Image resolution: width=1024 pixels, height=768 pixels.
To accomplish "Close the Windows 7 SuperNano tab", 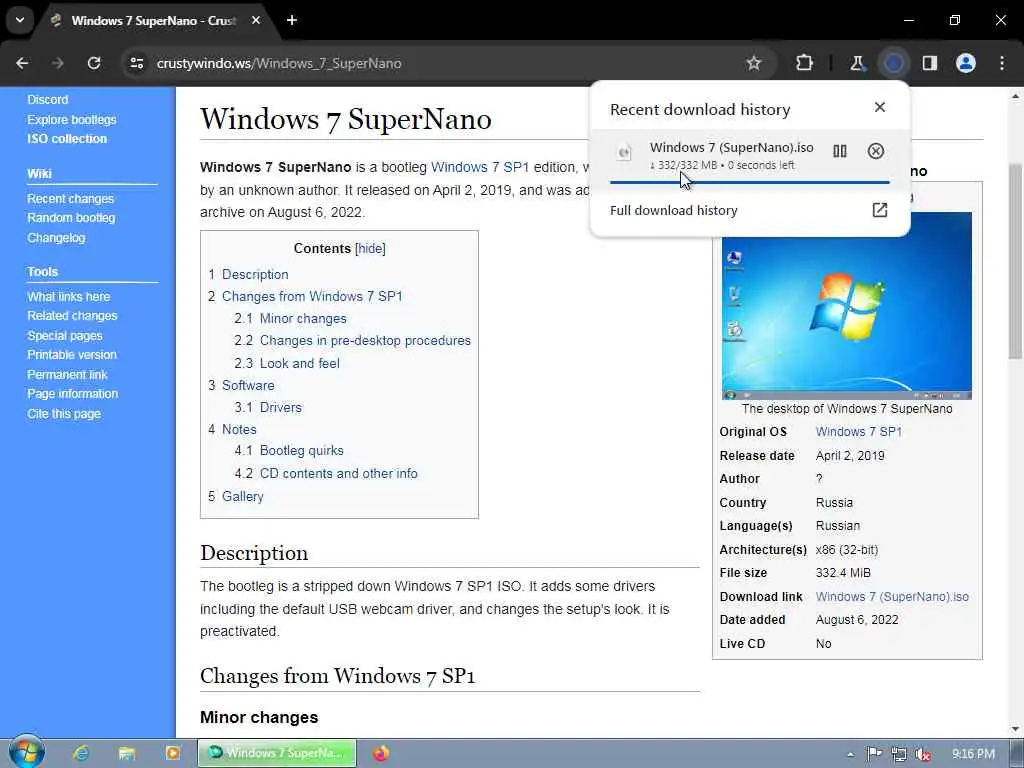I will pos(256,20).
